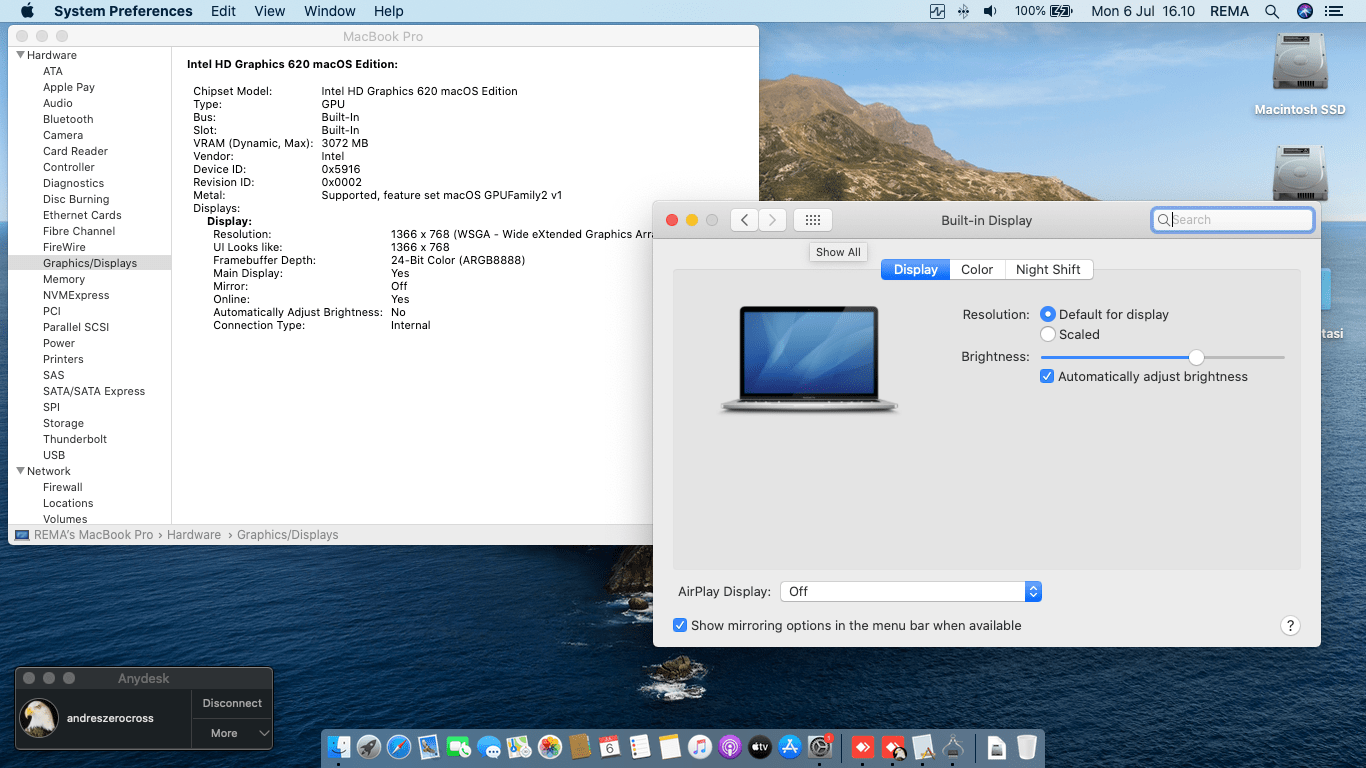This screenshot has width=1366, height=768.
Task: Click "REMA's MacBook Pro" in the path bar
Action: (x=94, y=535)
